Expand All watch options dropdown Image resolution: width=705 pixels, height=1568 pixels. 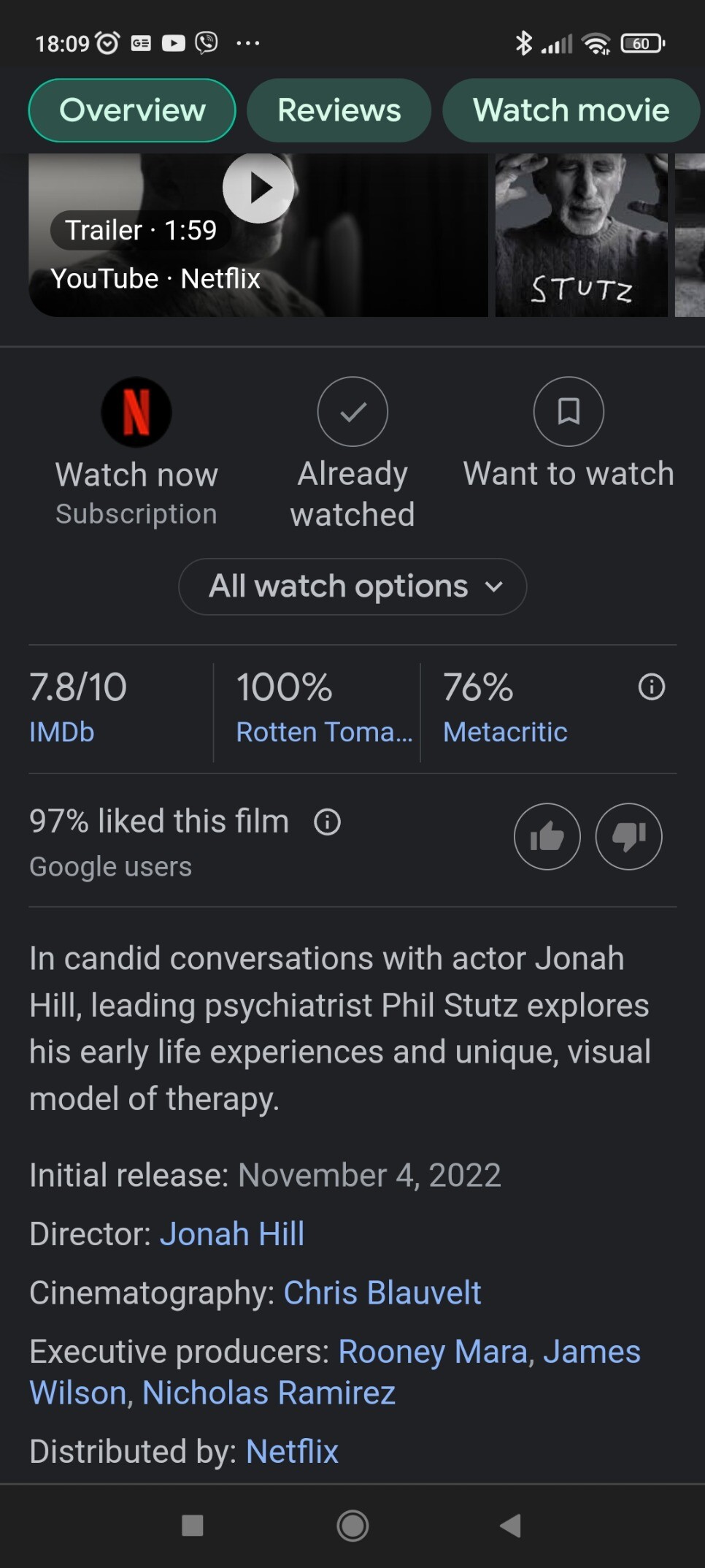(352, 586)
